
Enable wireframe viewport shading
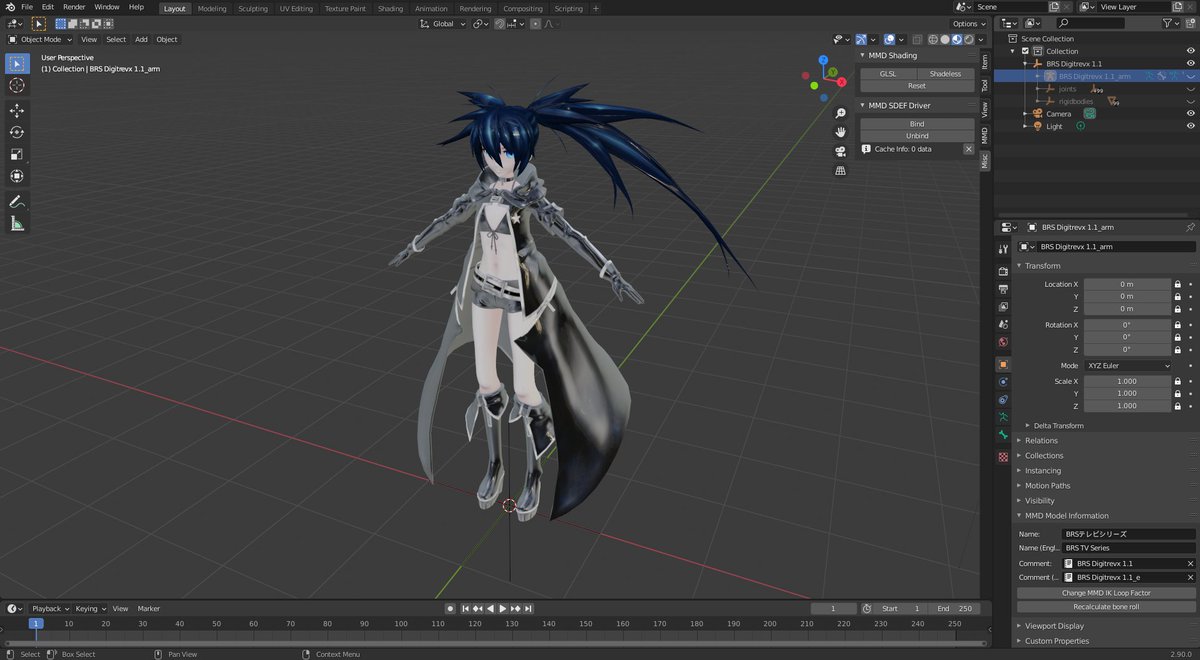tap(933, 39)
